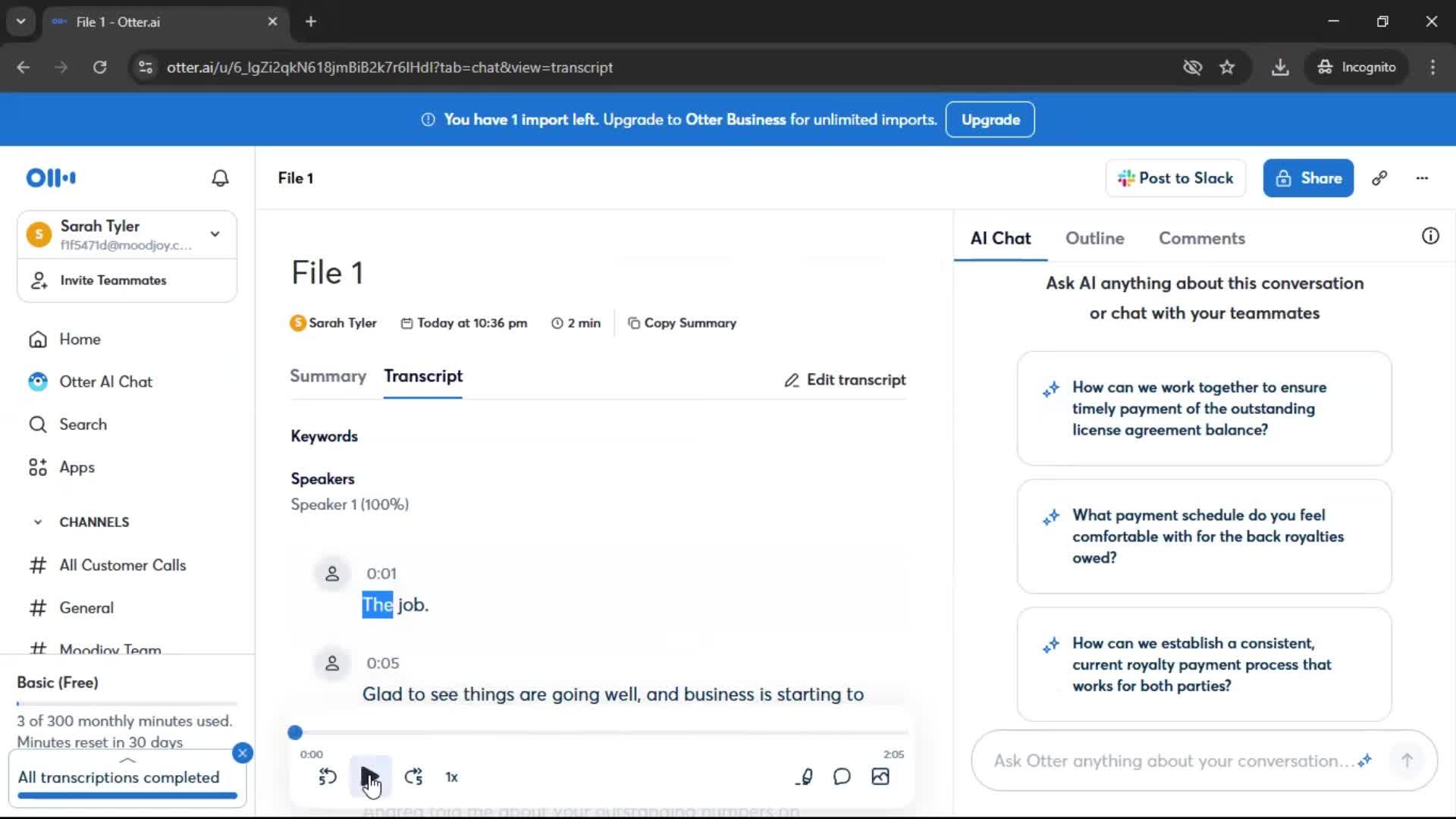Skip forward with the forward icon
Viewport: 1456px width, 819px height.
(413, 777)
